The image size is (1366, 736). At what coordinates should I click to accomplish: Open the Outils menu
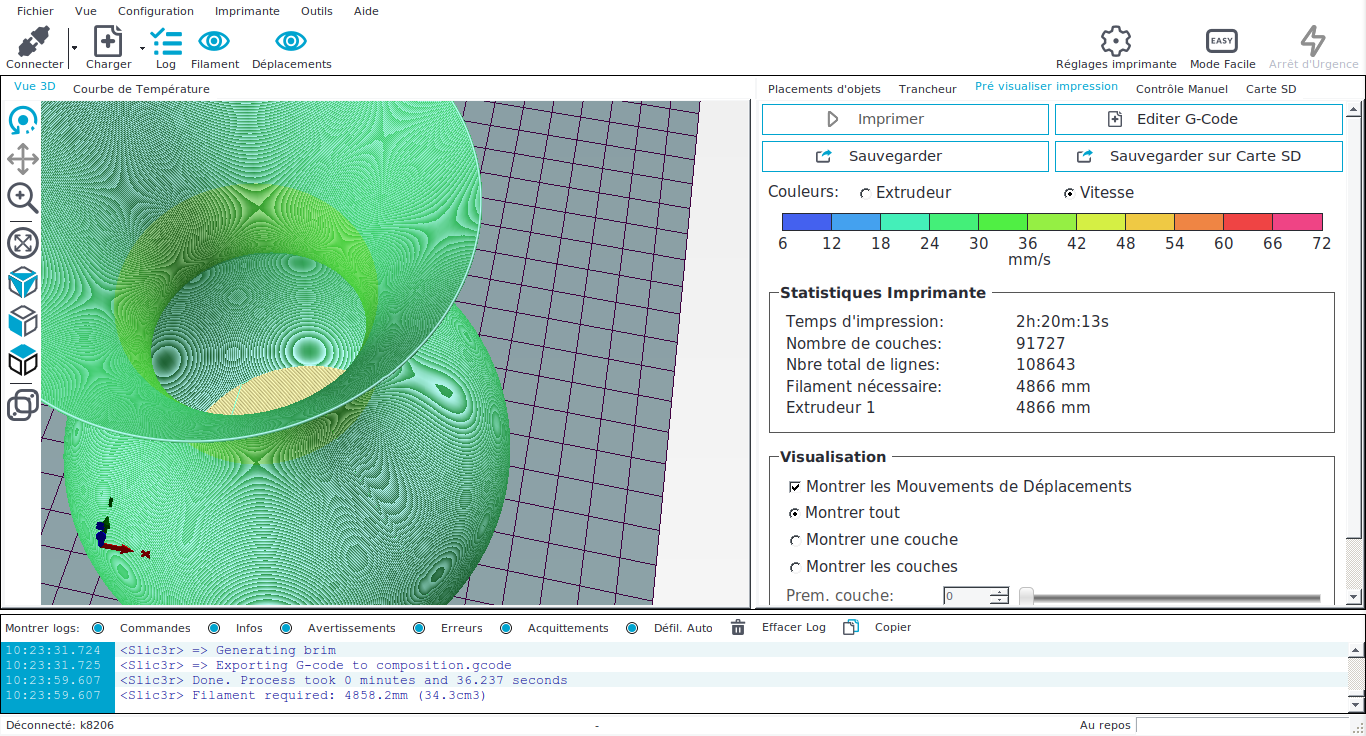[x=317, y=11]
